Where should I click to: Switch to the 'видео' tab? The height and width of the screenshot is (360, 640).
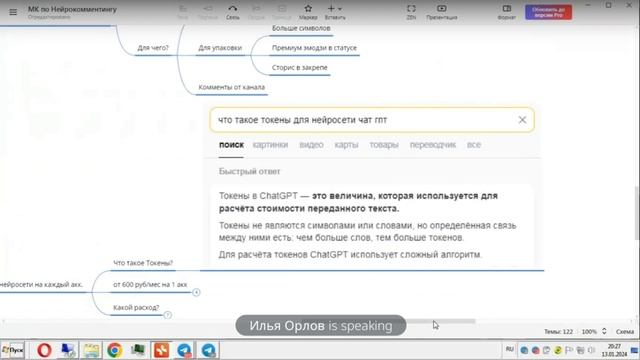tap(311, 145)
